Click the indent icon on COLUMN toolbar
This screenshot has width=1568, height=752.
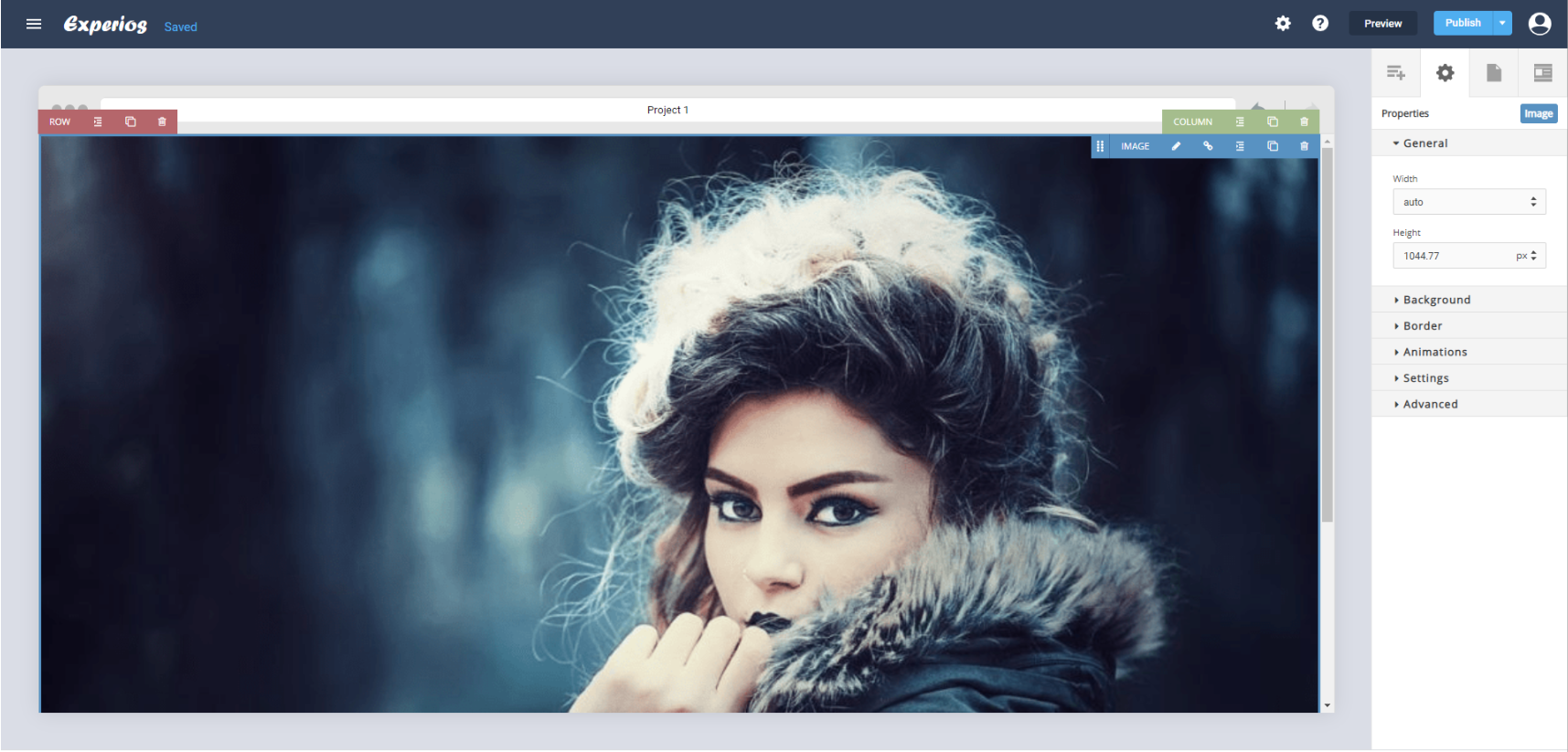pyautogui.click(x=1240, y=122)
